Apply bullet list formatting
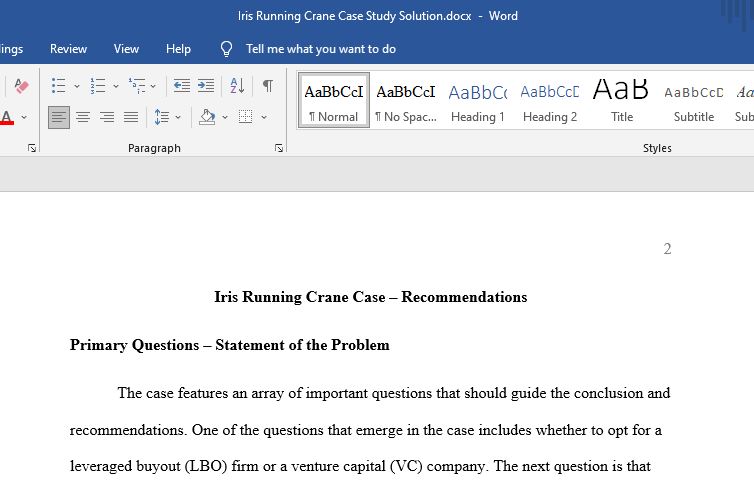 coord(59,86)
